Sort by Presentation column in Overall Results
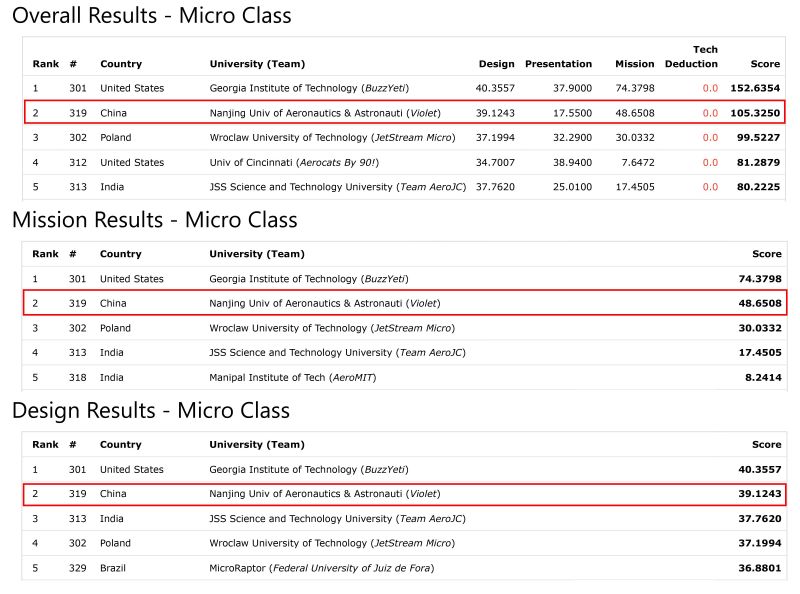The height and width of the screenshot is (594, 800). 558,64
